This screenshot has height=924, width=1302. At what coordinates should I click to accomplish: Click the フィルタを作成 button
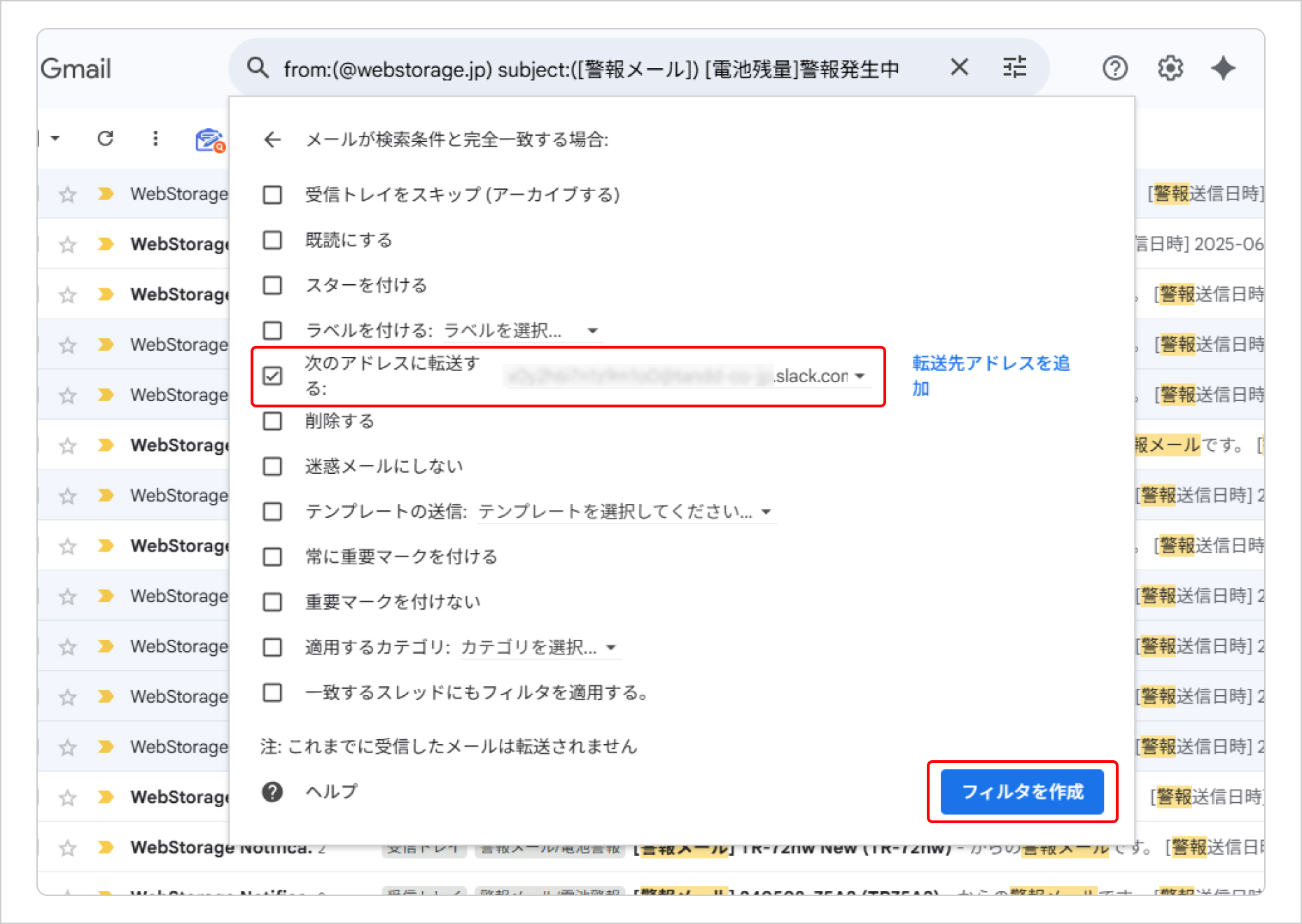[x=1022, y=792]
